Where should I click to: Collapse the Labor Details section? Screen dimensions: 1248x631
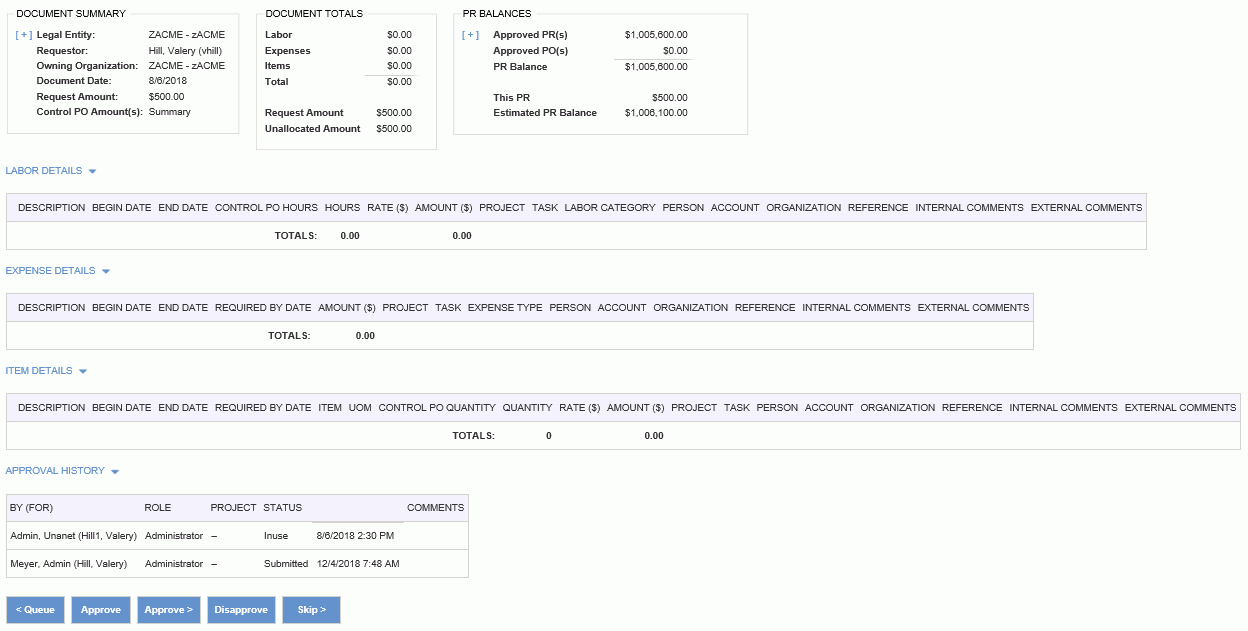[x=51, y=171]
